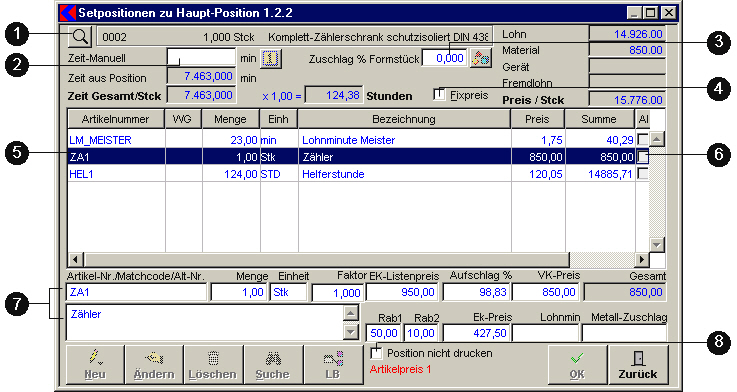Toggle the checkbox in the HEL1 row
The width and height of the screenshot is (737, 392).
click(x=643, y=173)
